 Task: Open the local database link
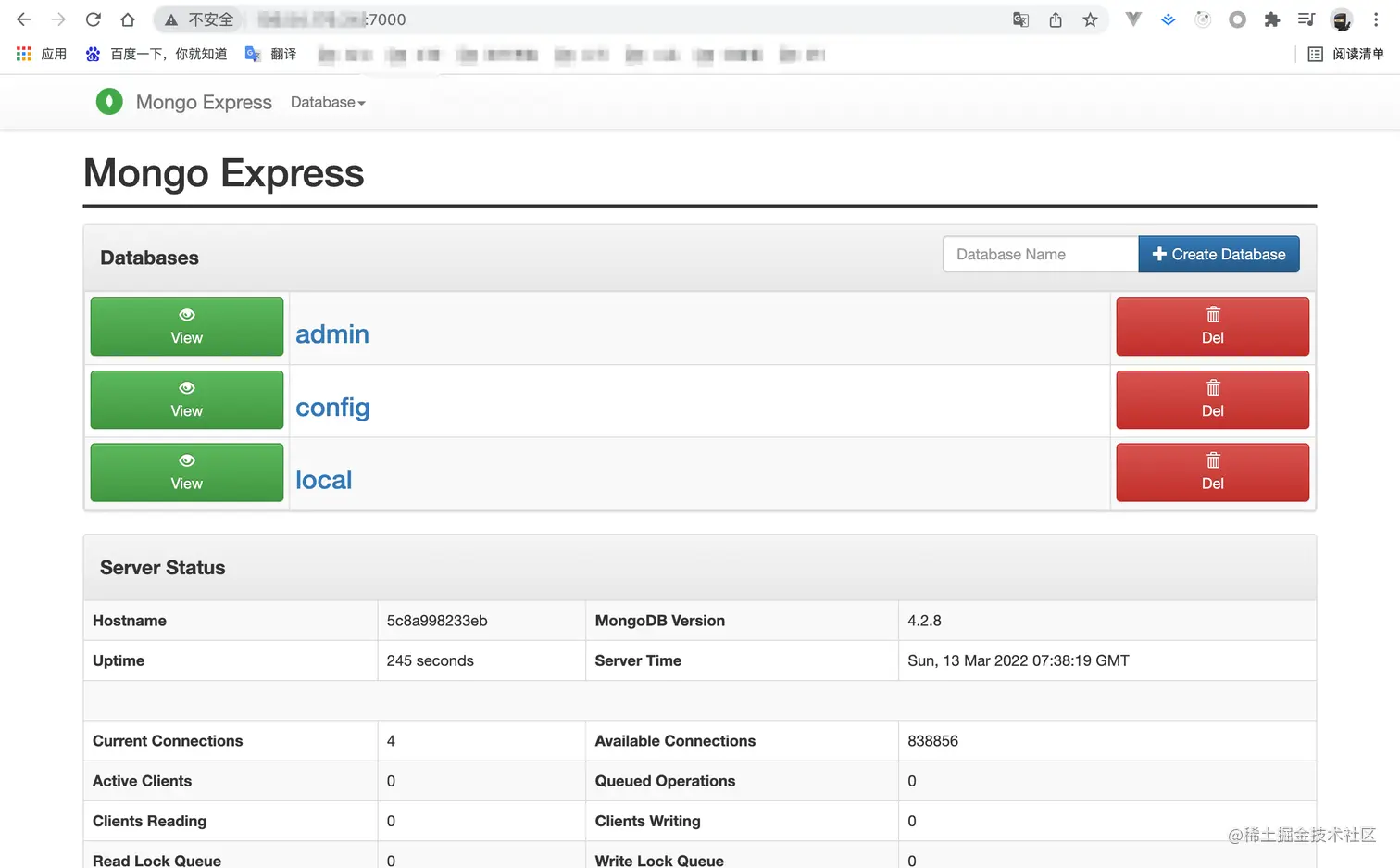pyautogui.click(x=324, y=480)
